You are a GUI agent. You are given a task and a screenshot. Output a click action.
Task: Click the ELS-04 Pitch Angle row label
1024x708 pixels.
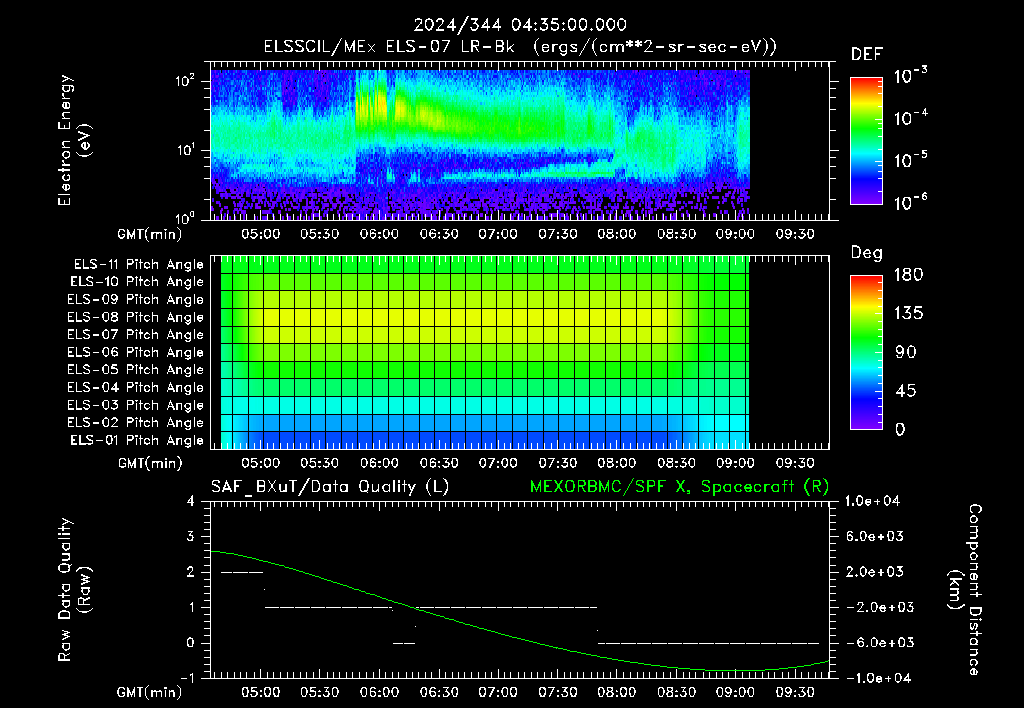tap(135, 388)
